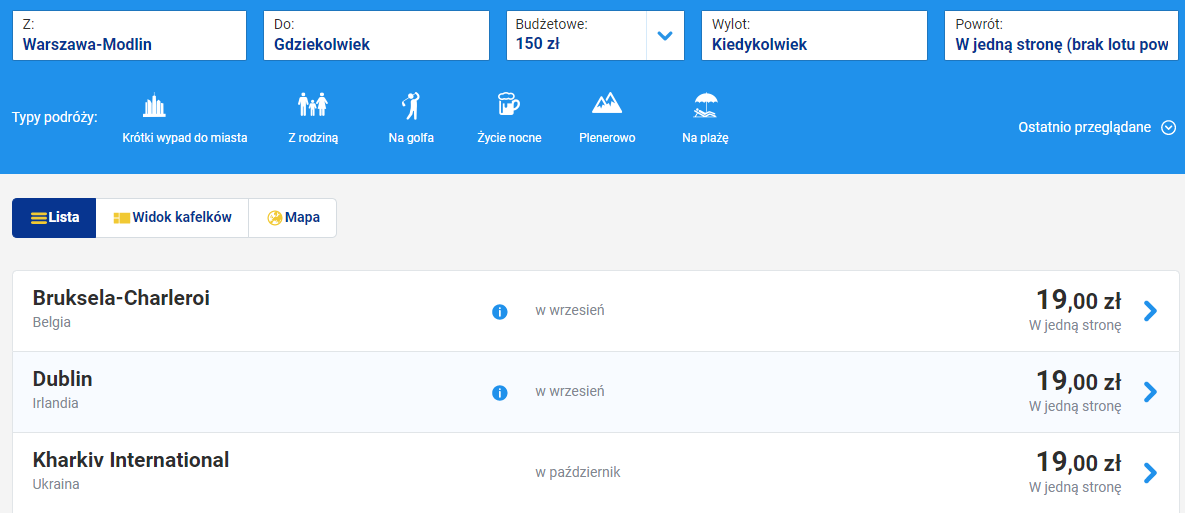The height and width of the screenshot is (513, 1185).
Task: Open info icon for Bruksela-Charleroi
Action: 500,311
